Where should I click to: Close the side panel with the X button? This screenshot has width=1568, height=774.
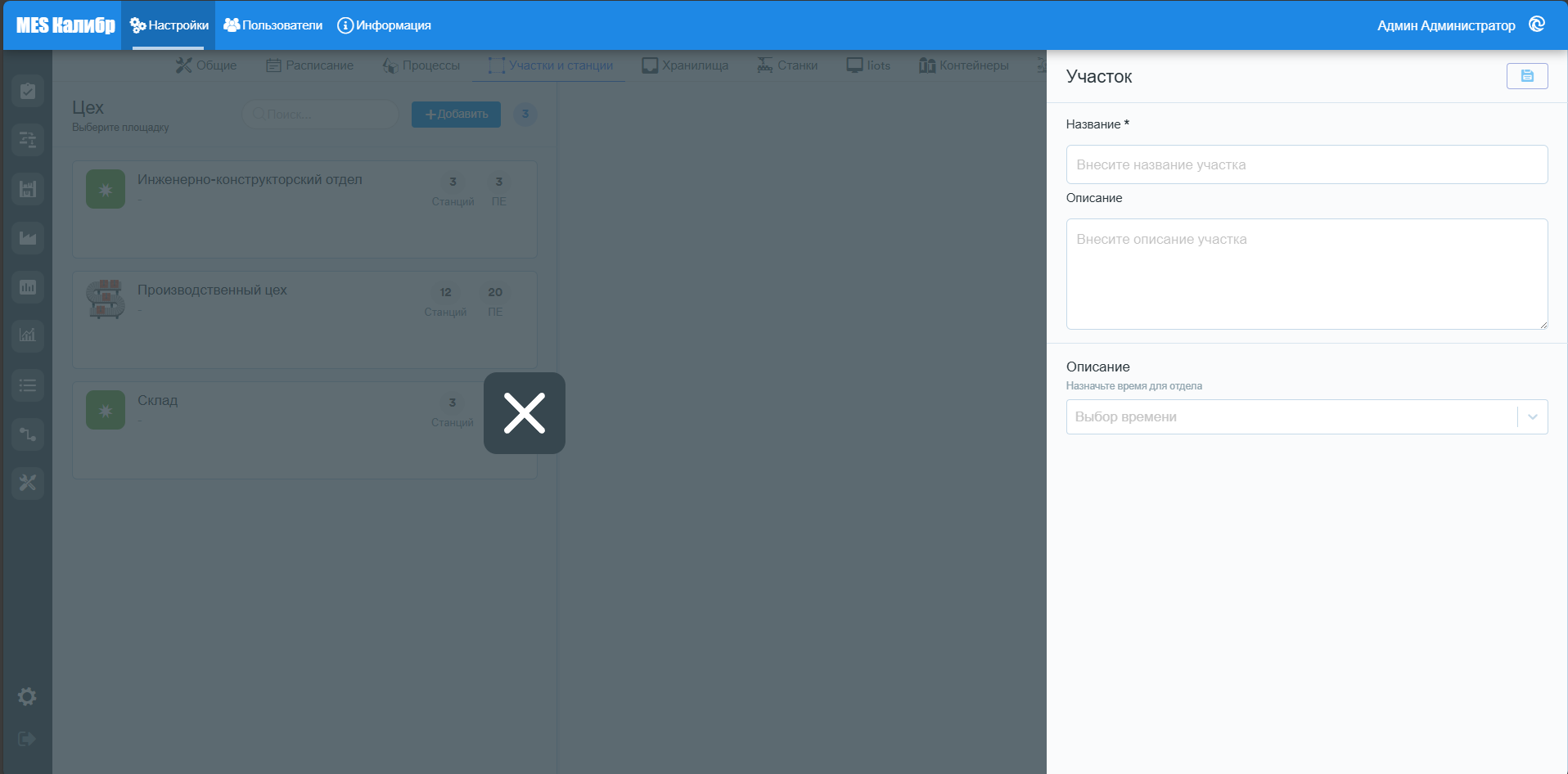(x=525, y=413)
